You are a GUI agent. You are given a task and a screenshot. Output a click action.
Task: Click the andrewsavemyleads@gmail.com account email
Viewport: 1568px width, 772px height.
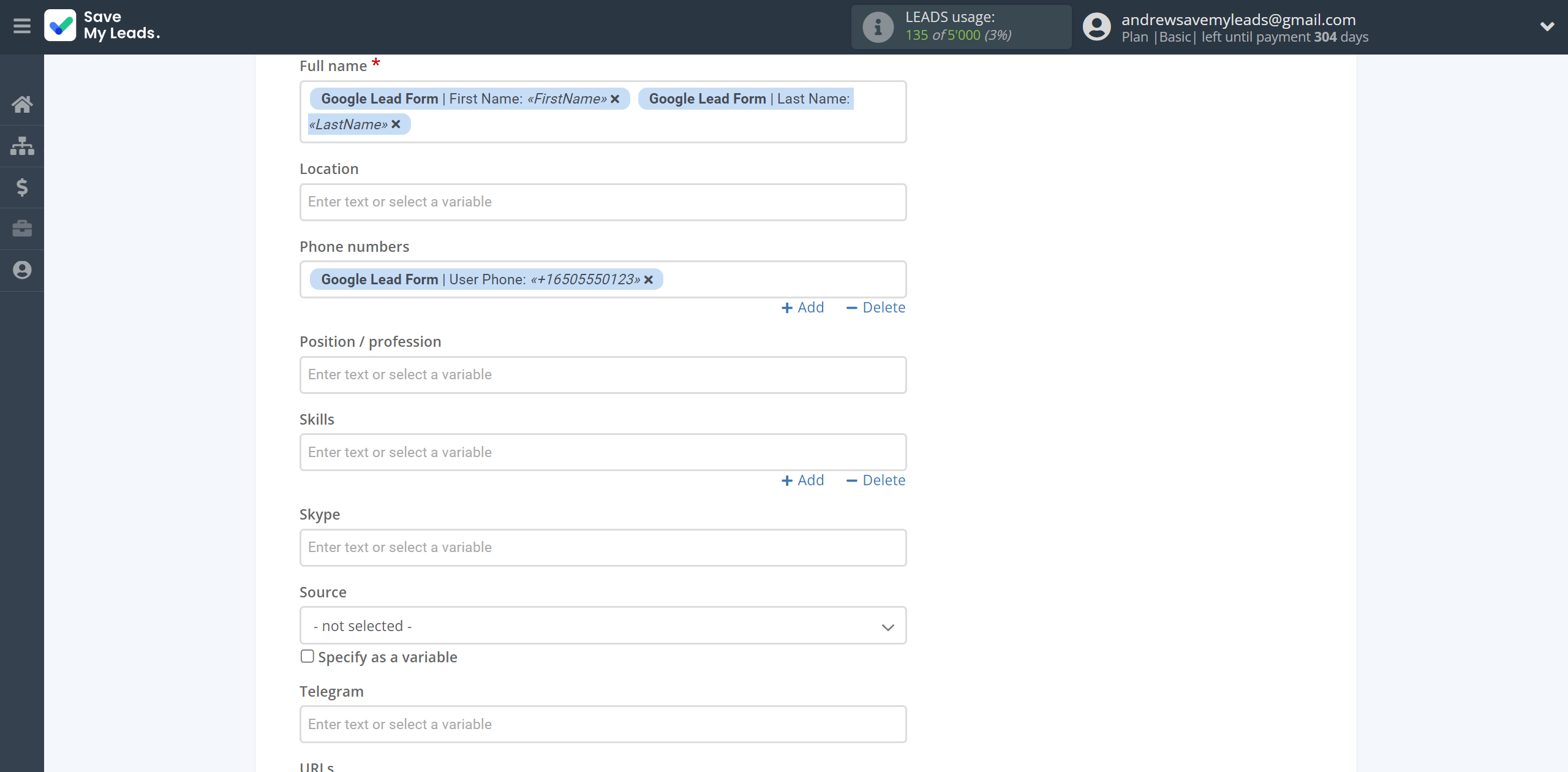point(1238,20)
